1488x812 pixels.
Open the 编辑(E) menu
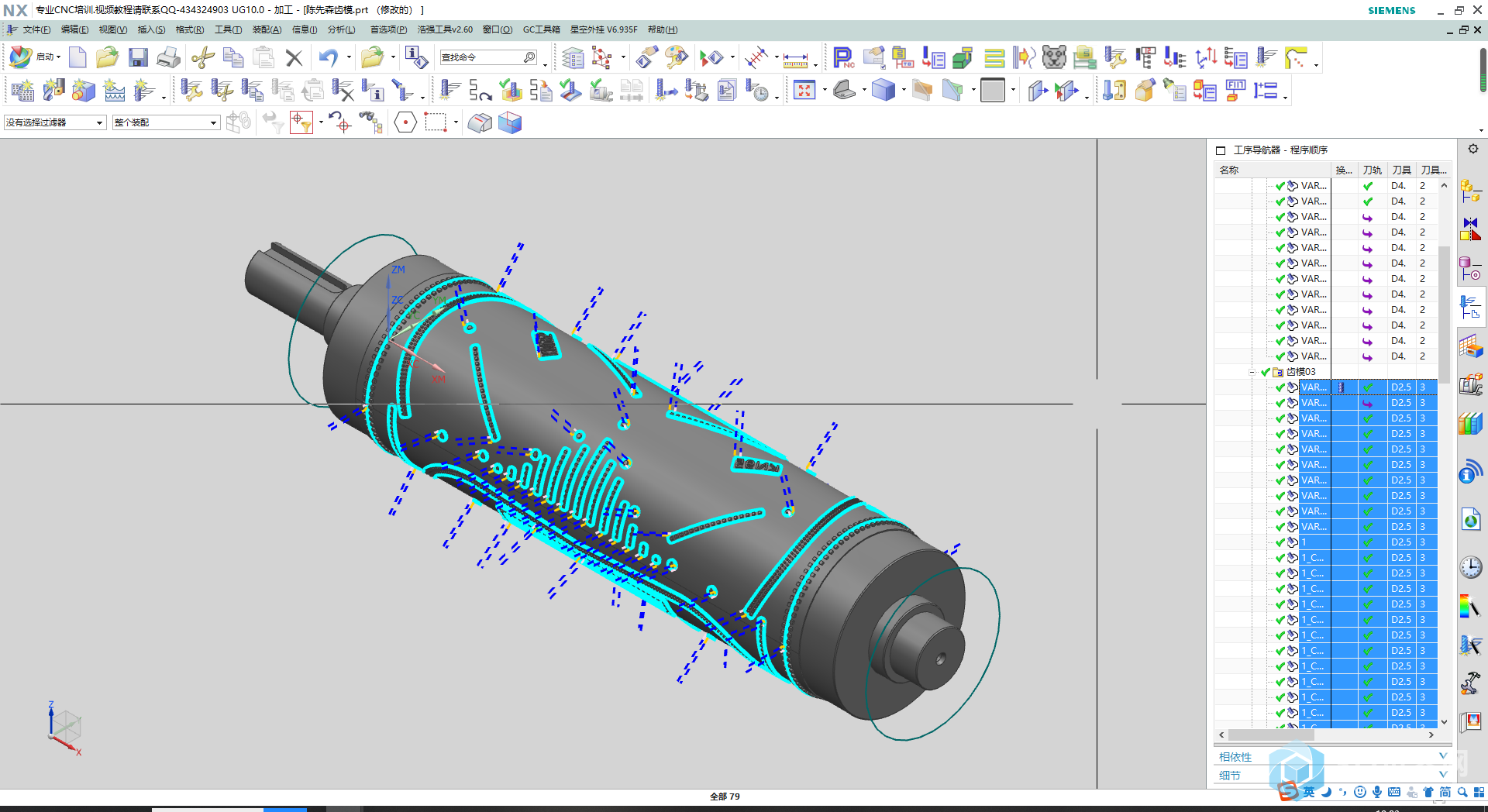(x=74, y=29)
